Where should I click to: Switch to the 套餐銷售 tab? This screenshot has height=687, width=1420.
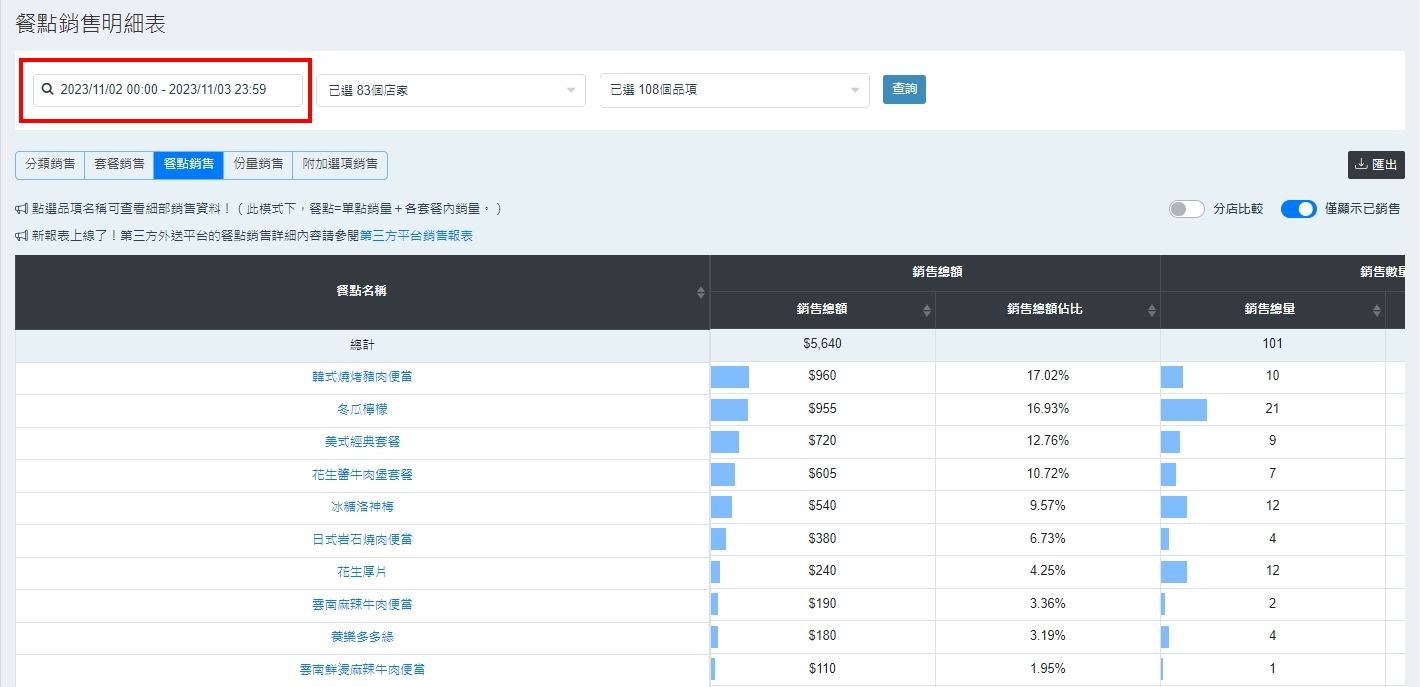(x=119, y=164)
